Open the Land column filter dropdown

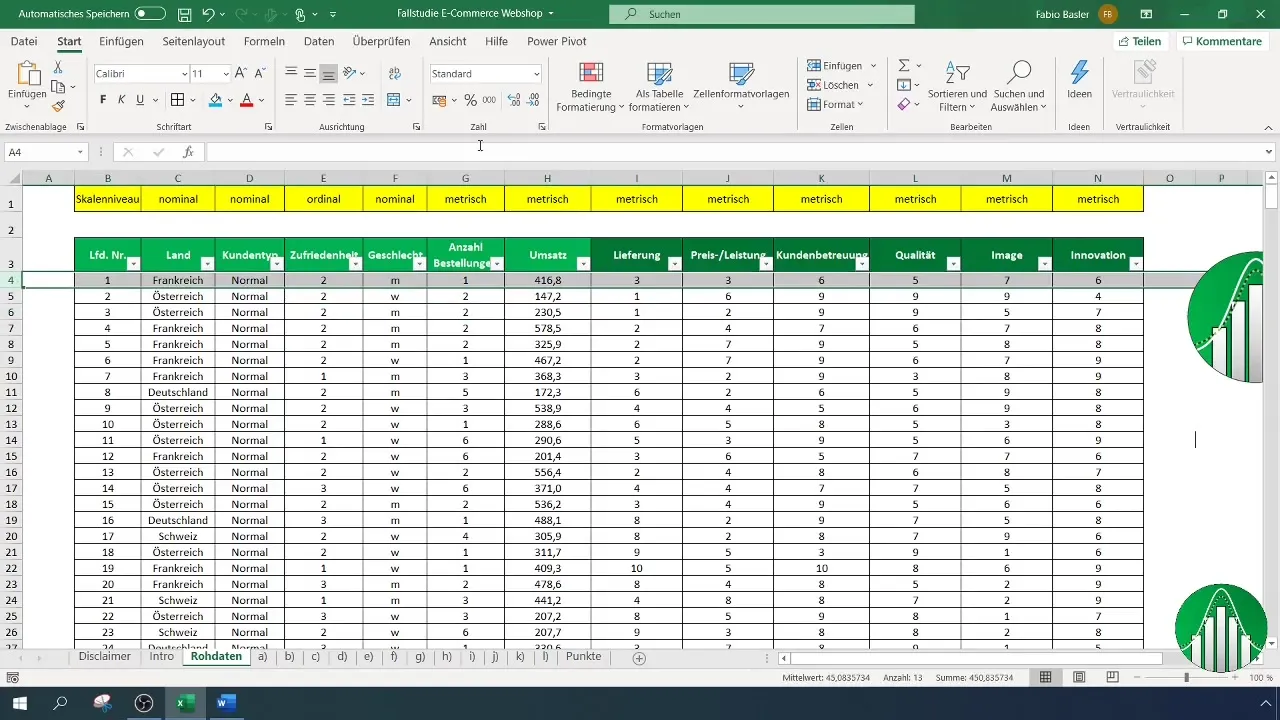(207, 264)
